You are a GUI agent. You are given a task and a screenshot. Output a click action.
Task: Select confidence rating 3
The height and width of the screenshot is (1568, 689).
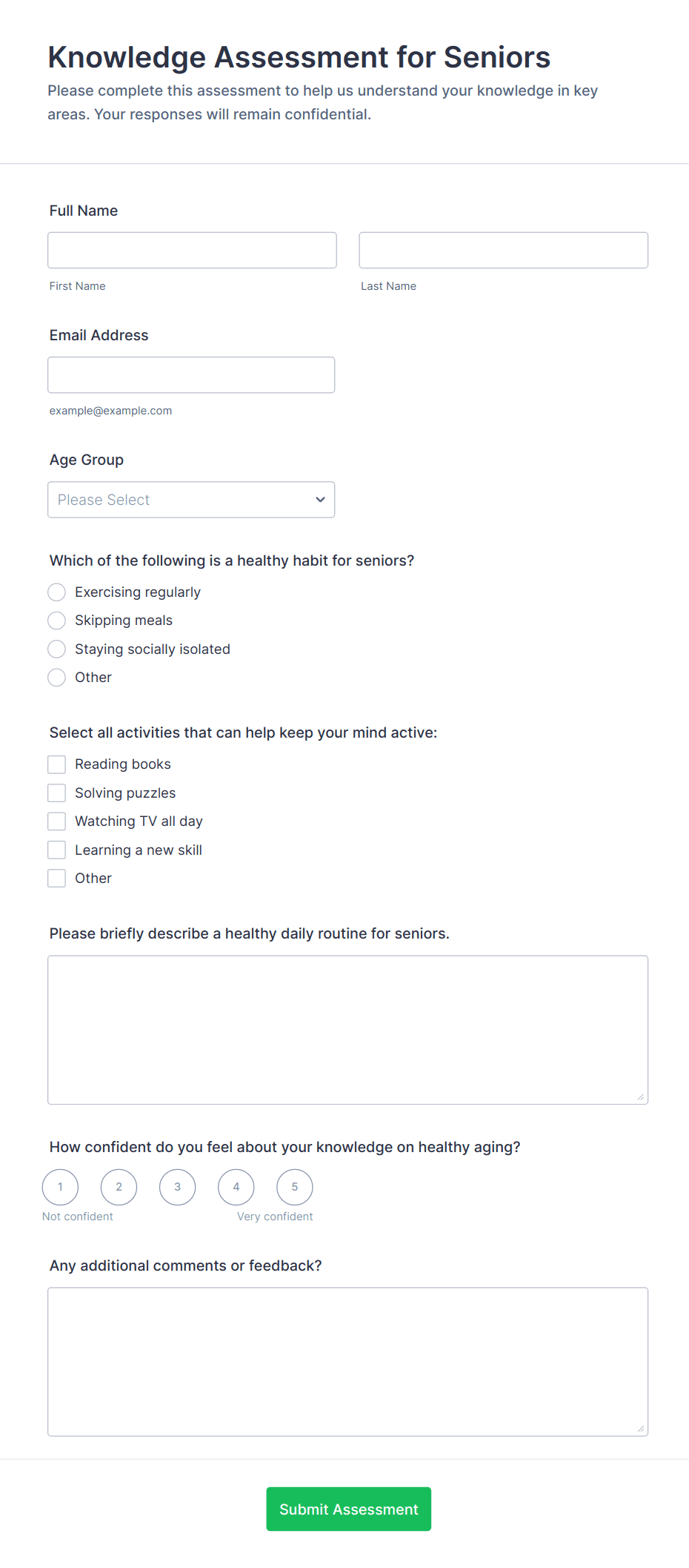(177, 1187)
